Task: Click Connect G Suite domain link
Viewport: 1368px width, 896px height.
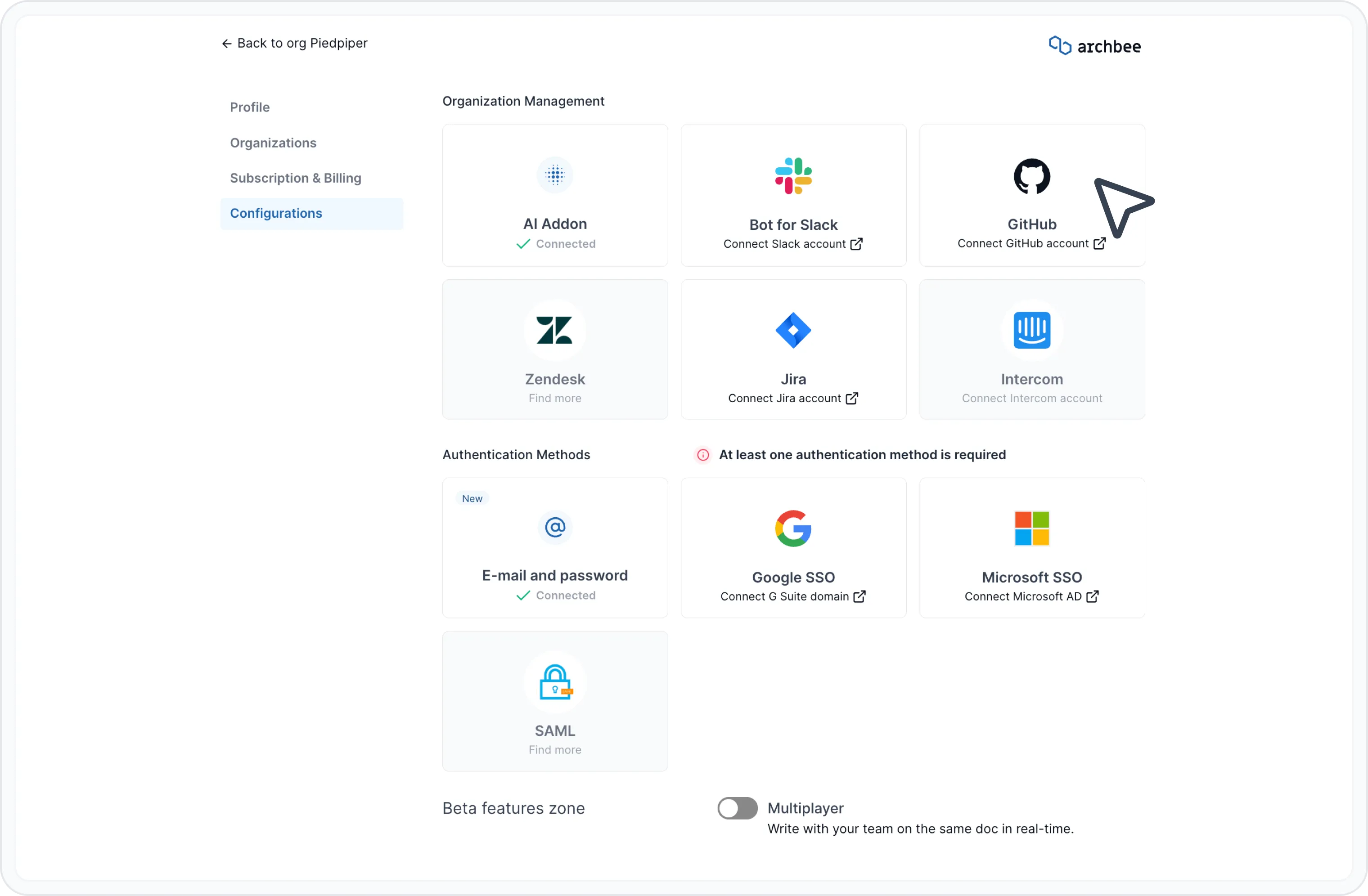Action: click(793, 597)
